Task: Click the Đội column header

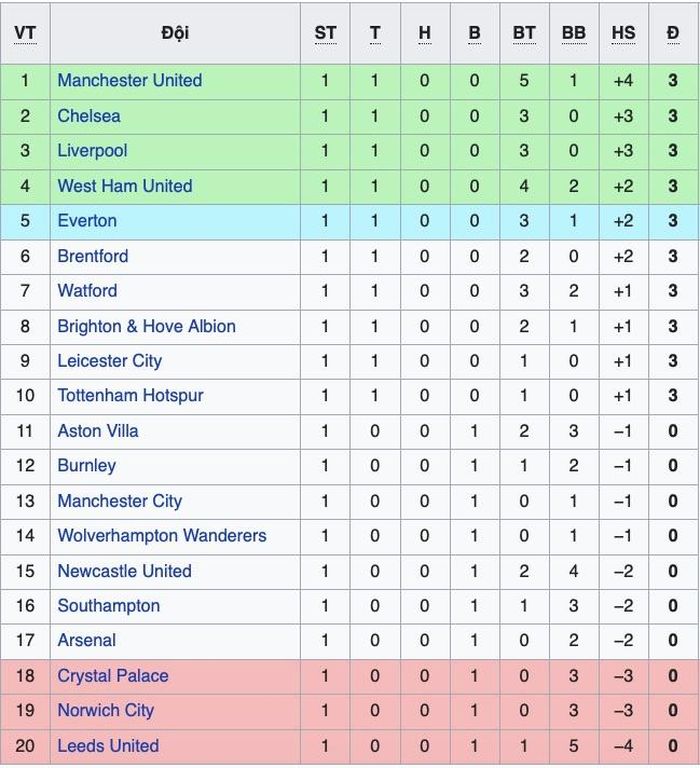Action: click(x=175, y=33)
